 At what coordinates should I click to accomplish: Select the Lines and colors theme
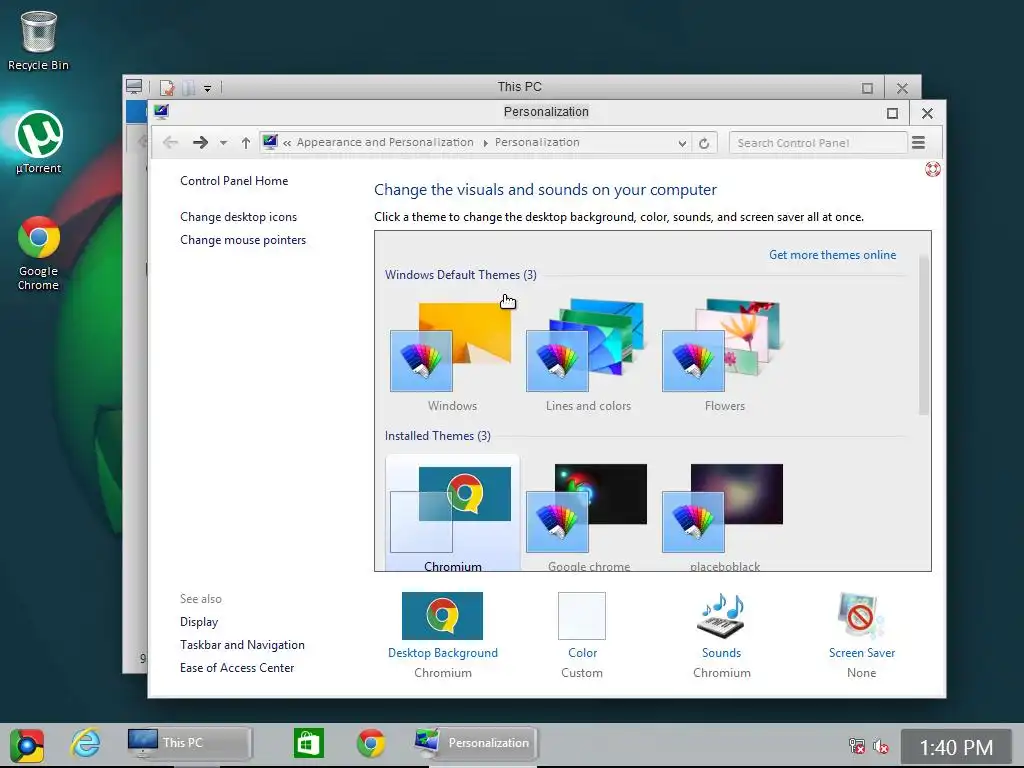588,355
